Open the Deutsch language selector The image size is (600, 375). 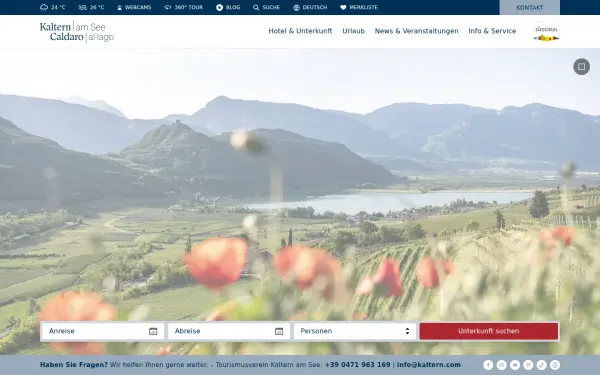[x=310, y=7]
